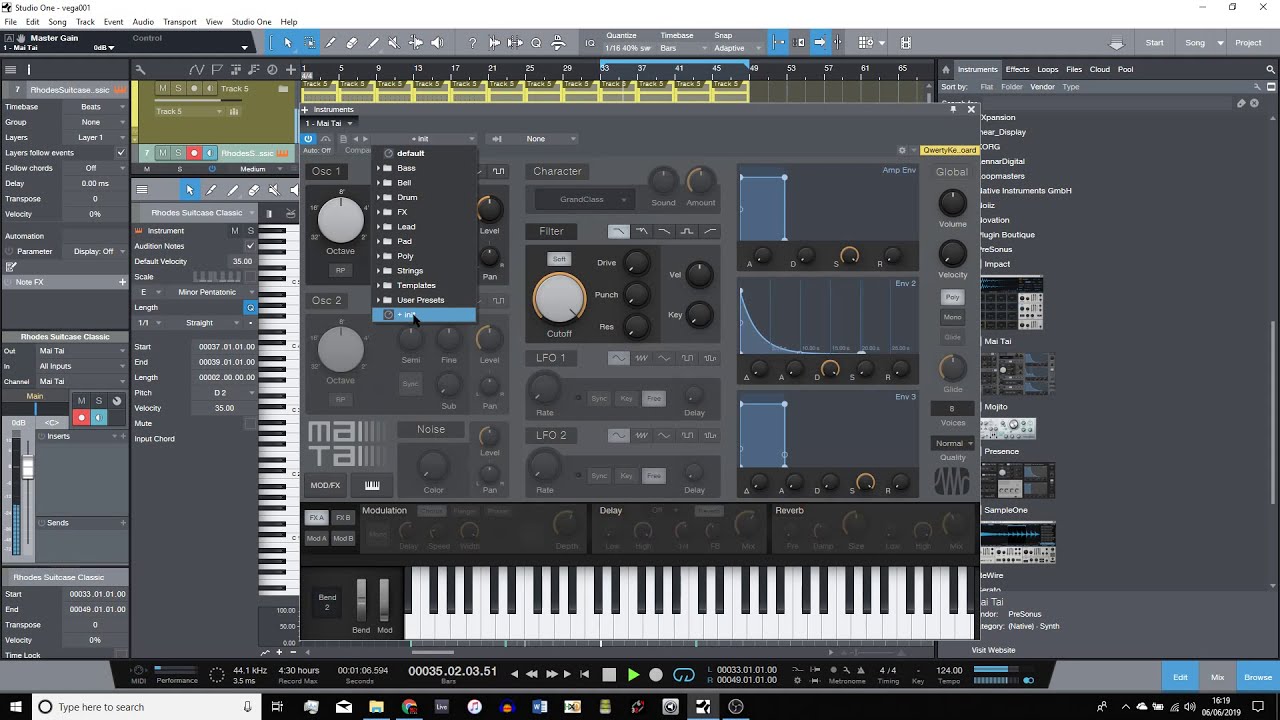Open the Minor Pentatonic scale dropdown
1280x720 pixels.
(207, 292)
